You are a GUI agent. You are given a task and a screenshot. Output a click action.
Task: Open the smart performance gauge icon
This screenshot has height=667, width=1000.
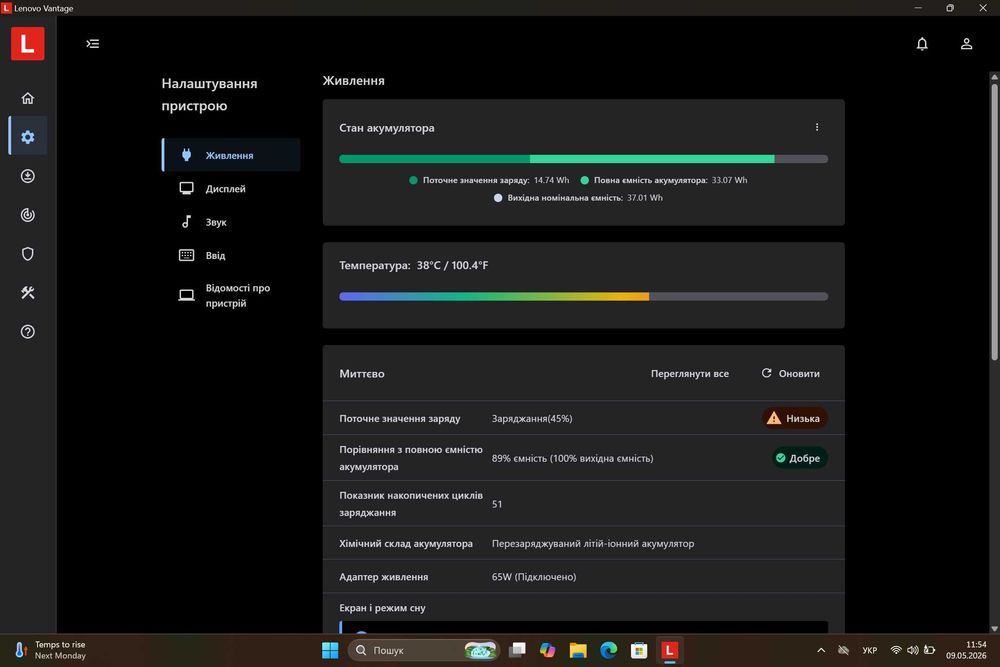[x=27, y=215]
